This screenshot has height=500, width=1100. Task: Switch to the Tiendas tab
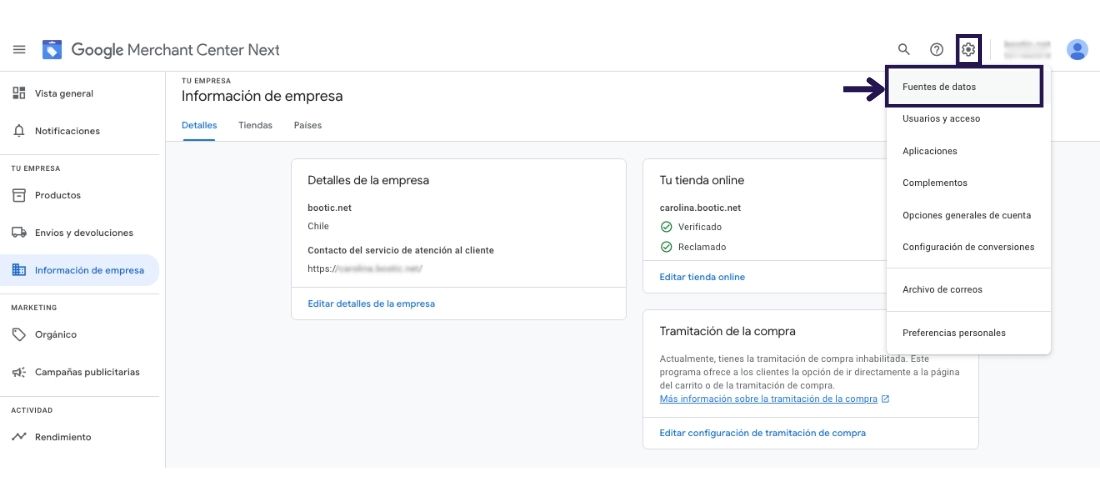coord(255,126)
